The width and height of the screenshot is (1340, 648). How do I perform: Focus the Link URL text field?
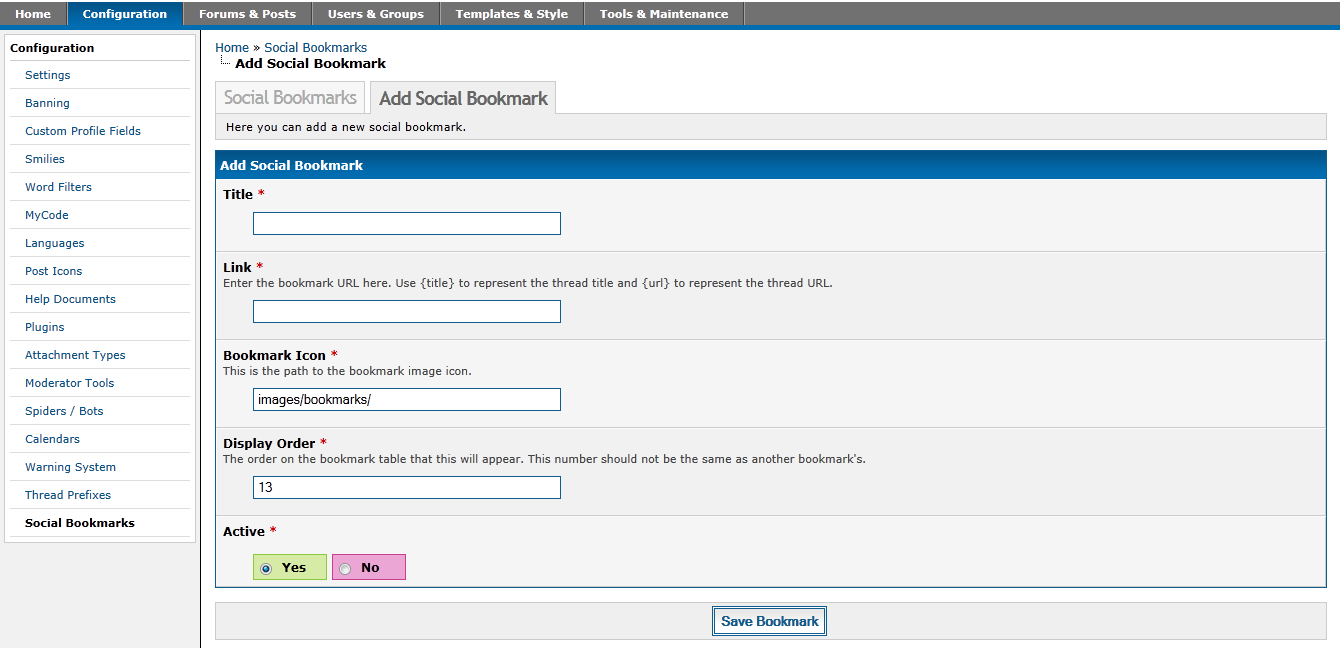[x=406, y=311]
